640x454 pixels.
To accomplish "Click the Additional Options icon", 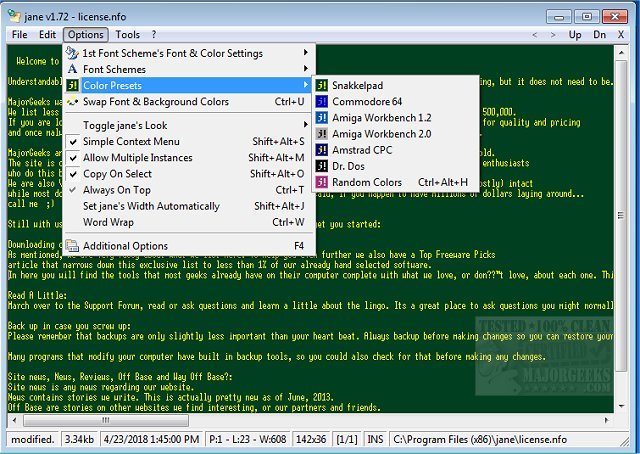I will (x=72, y=245).
